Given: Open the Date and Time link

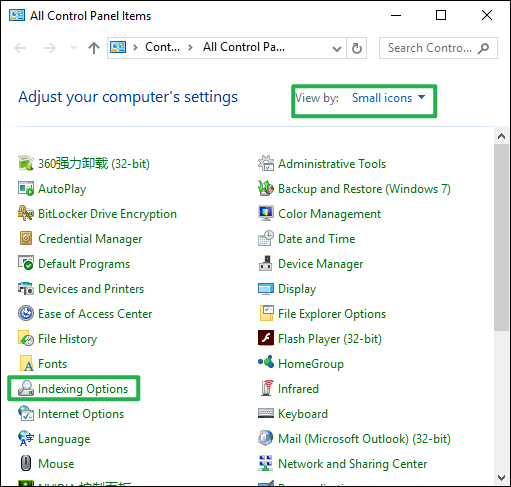Looking at the screenshot, I should pos(317,239).
